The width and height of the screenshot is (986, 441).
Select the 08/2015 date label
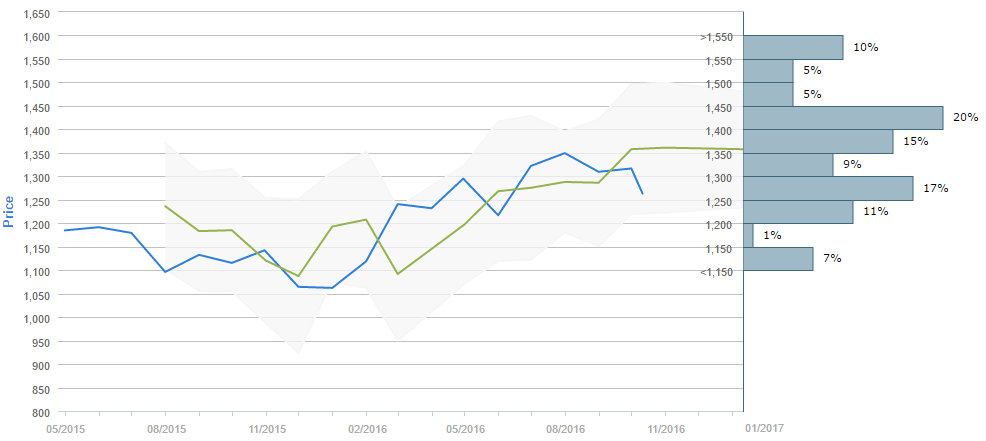[165, 428]
